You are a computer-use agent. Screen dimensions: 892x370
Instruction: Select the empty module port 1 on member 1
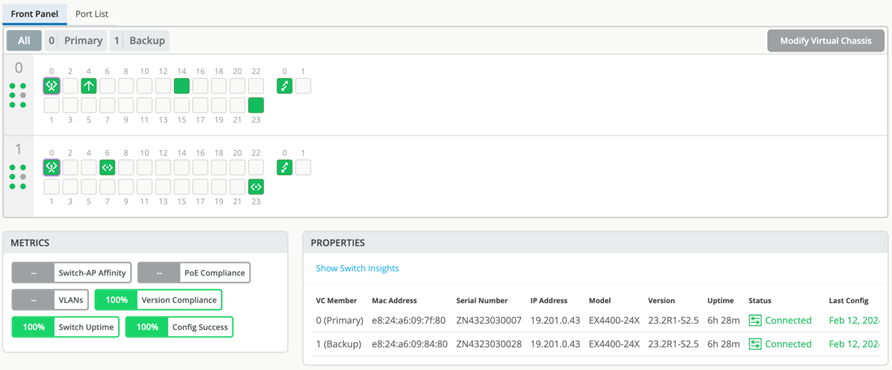[x=303, y=167]
